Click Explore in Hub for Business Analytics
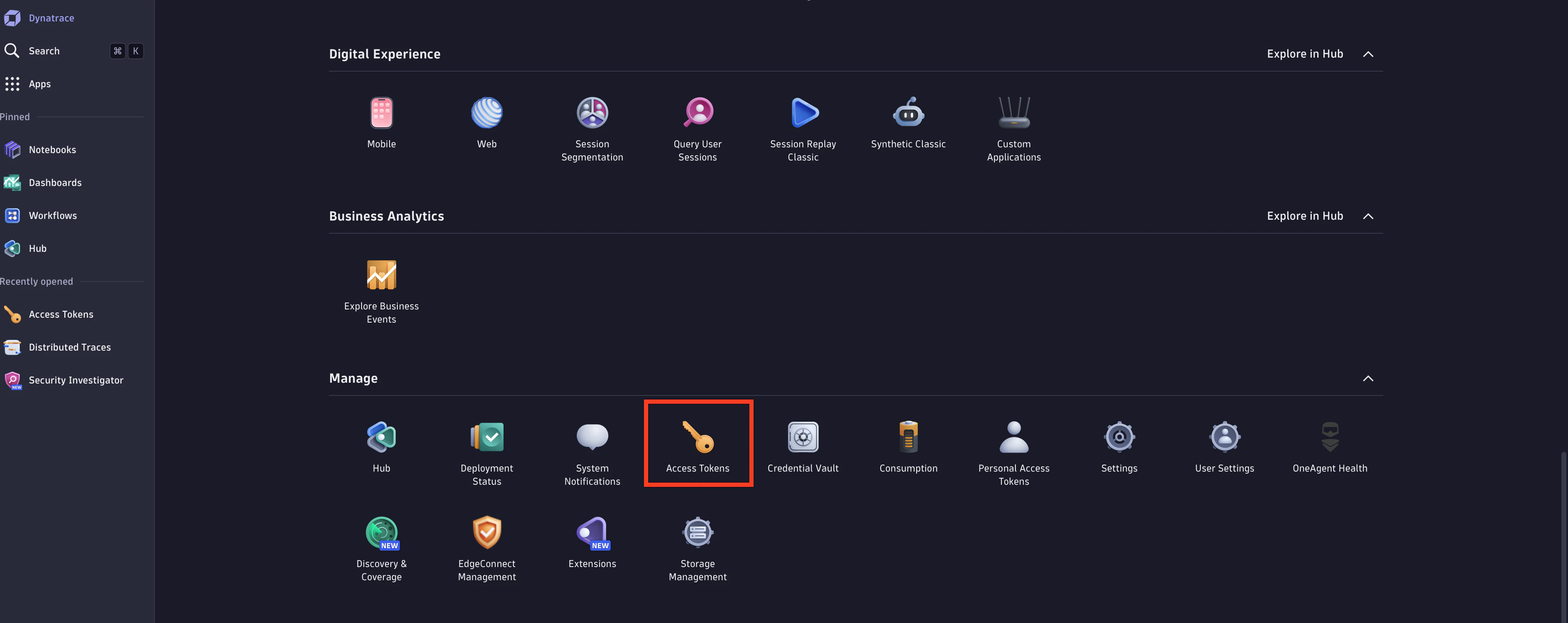 click(x=1304, y=216)
